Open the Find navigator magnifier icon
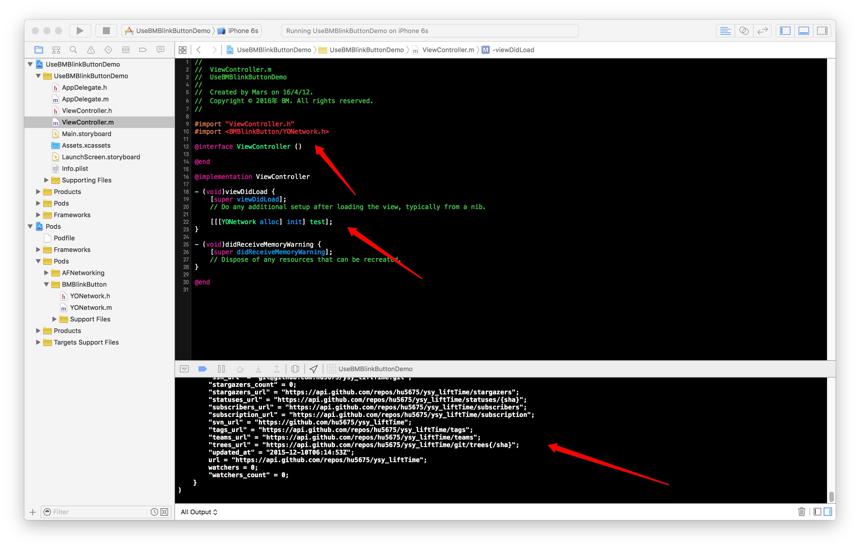This screenshot has width=860, height=549. (x=73, y=50)
